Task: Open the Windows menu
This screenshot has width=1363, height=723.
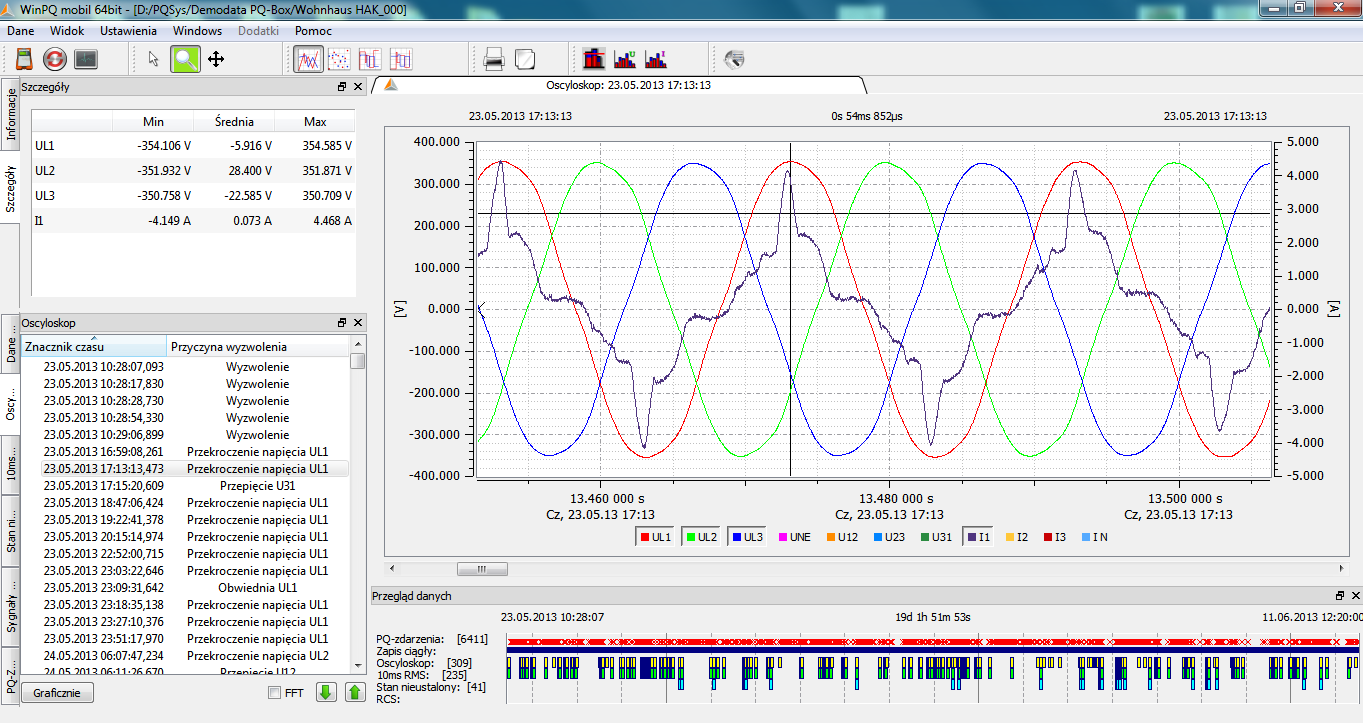Action: pos(197,31)
